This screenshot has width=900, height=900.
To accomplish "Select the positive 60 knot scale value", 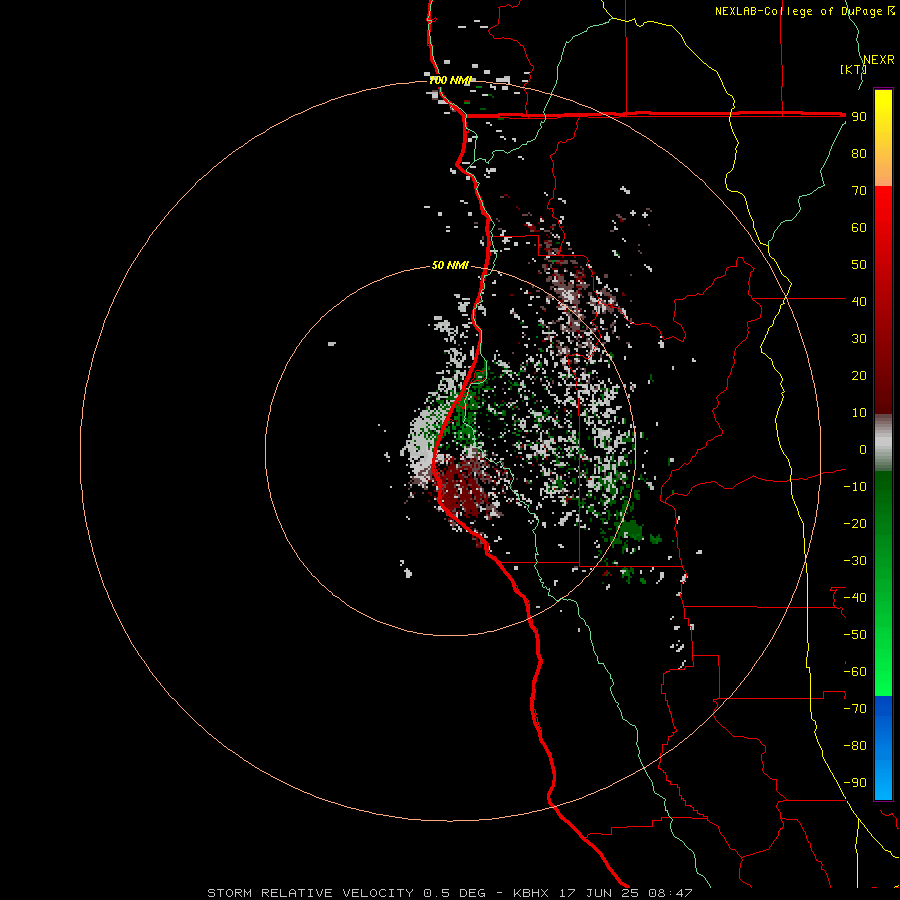I will [x=859, y=227].
